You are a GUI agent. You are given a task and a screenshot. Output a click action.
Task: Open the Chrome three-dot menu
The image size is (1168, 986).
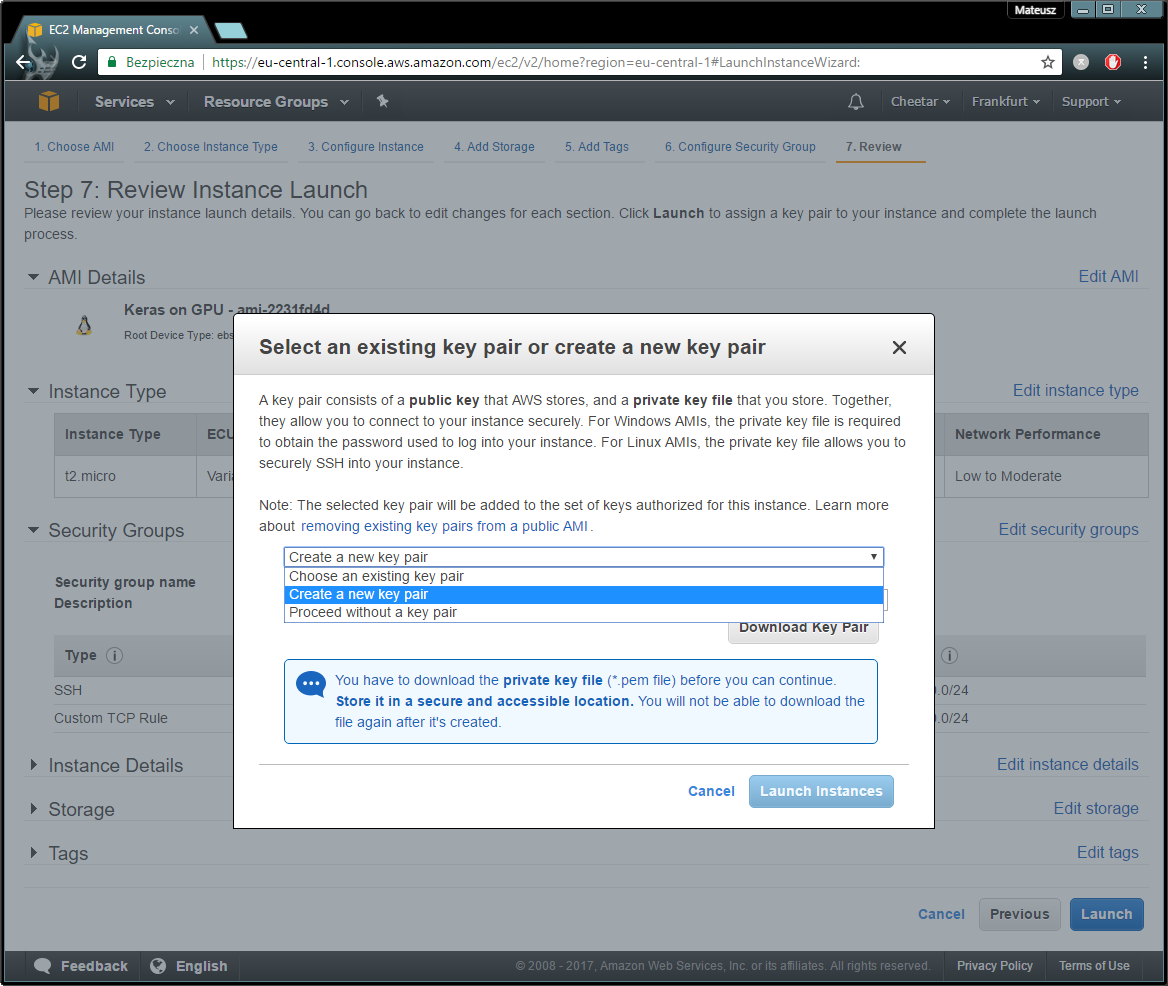click(1145, 62)
